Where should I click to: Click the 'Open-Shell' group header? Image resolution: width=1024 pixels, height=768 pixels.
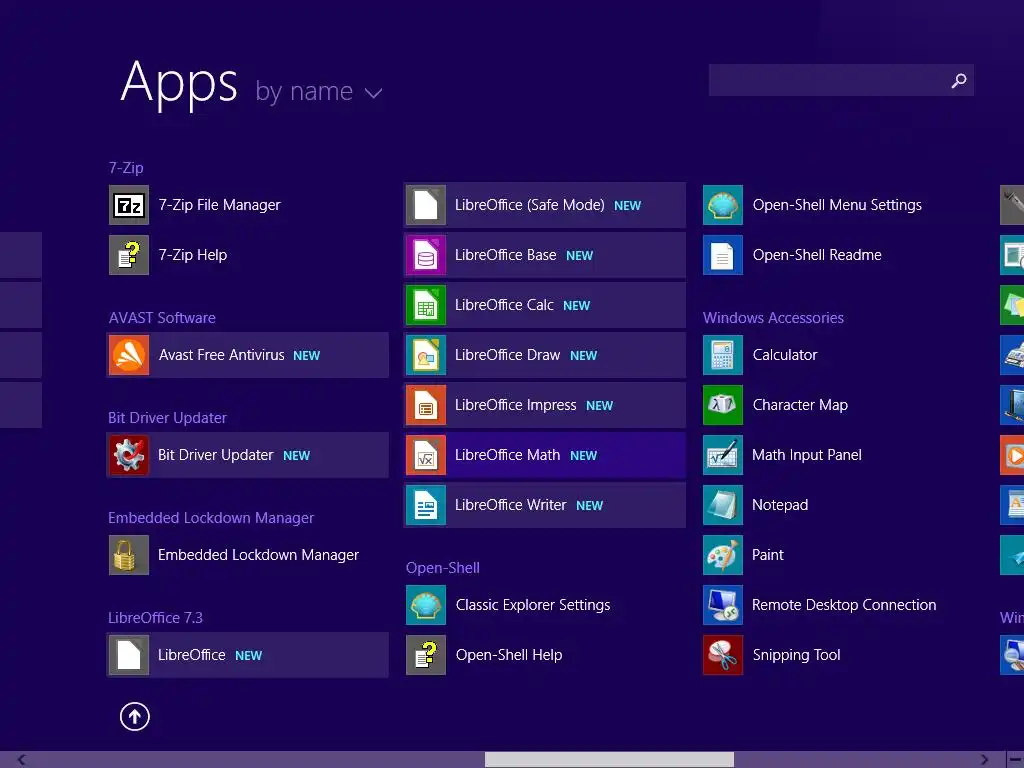pos(443,568)
